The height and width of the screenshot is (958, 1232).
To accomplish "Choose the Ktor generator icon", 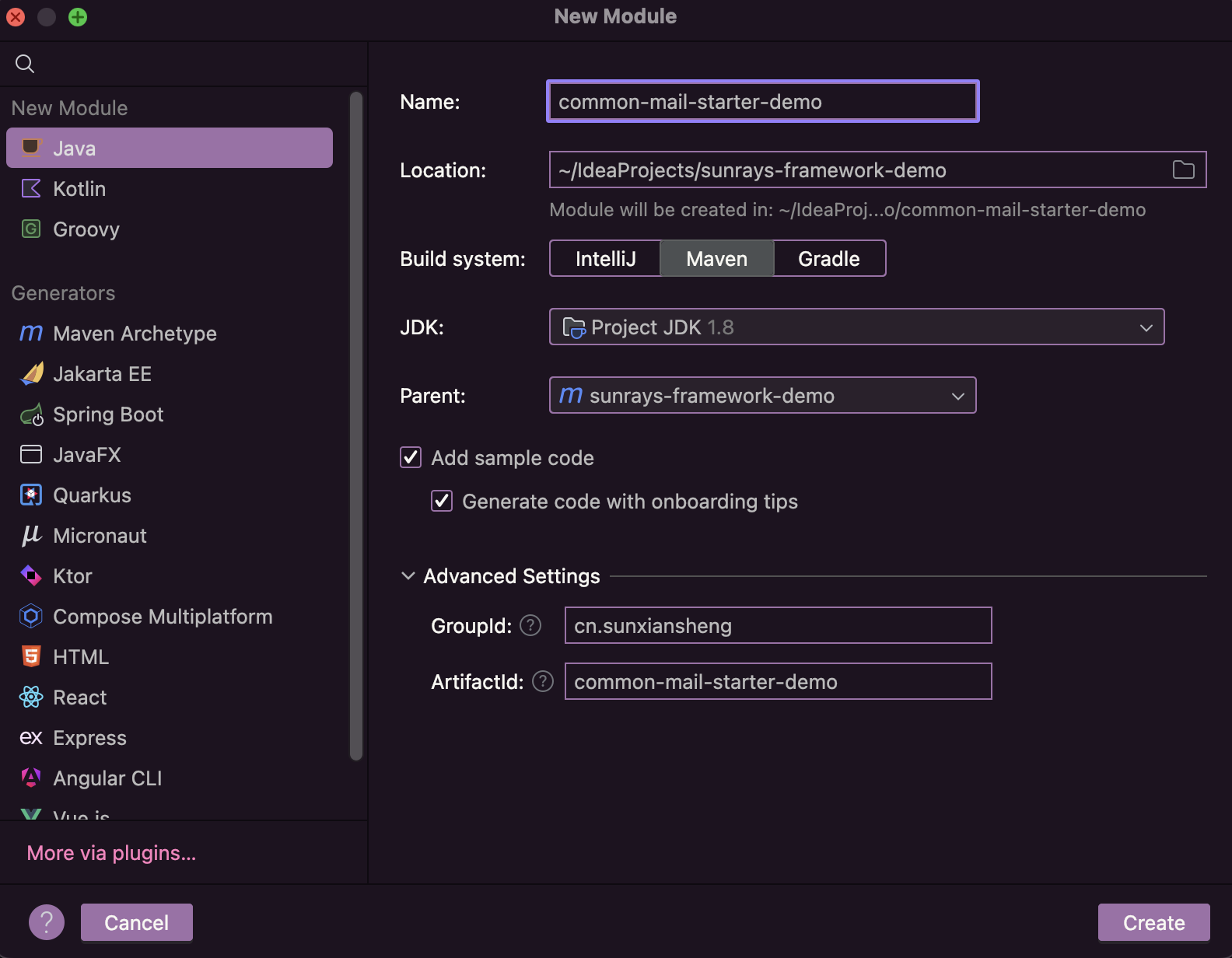I will 31,575.
